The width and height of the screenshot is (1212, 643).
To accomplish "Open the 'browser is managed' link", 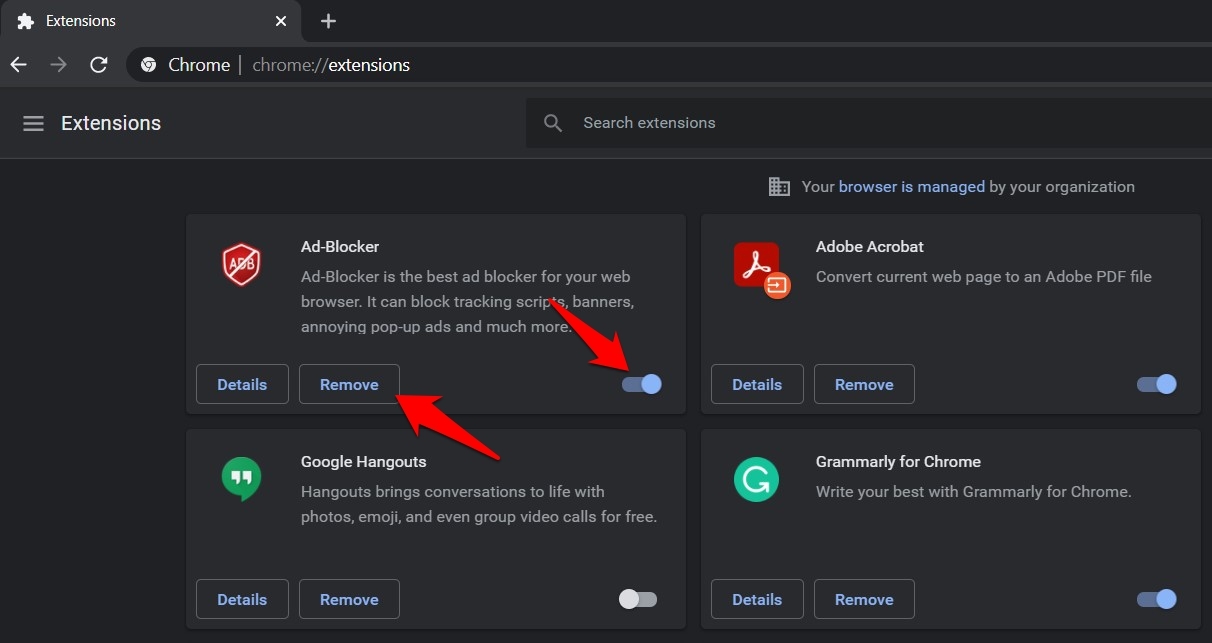I will (912, 186).
